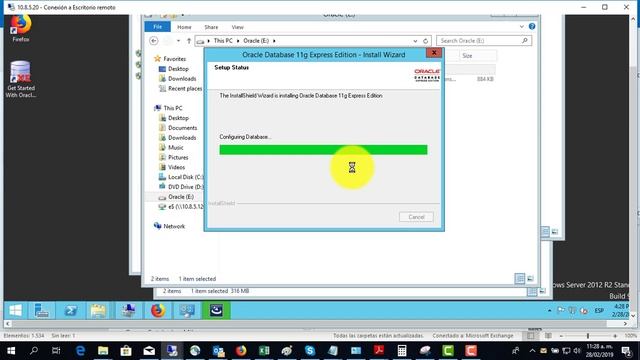Open Explorer help question mark icon
This screenshot has height=360, width=640.
tap(532, 27)
